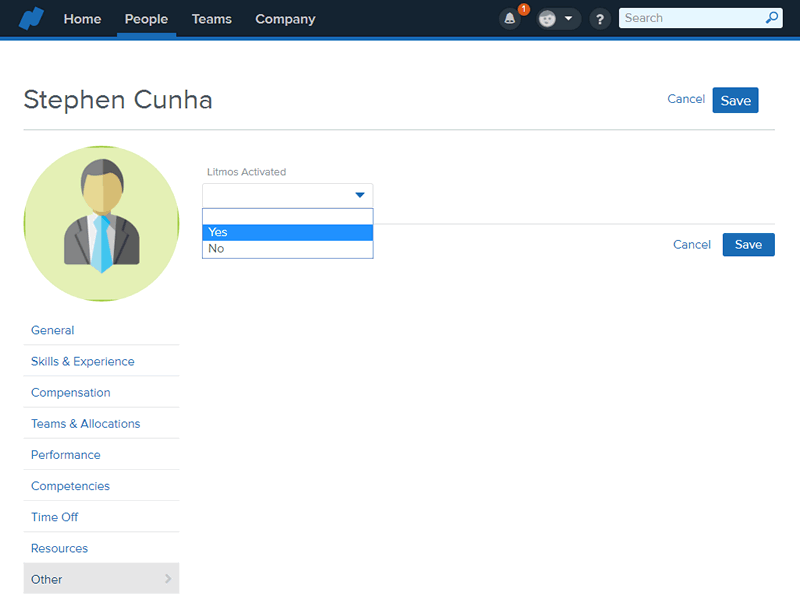Open the Performance section
Viewport: 800px width, 600px height.
[x=65, y=455]
